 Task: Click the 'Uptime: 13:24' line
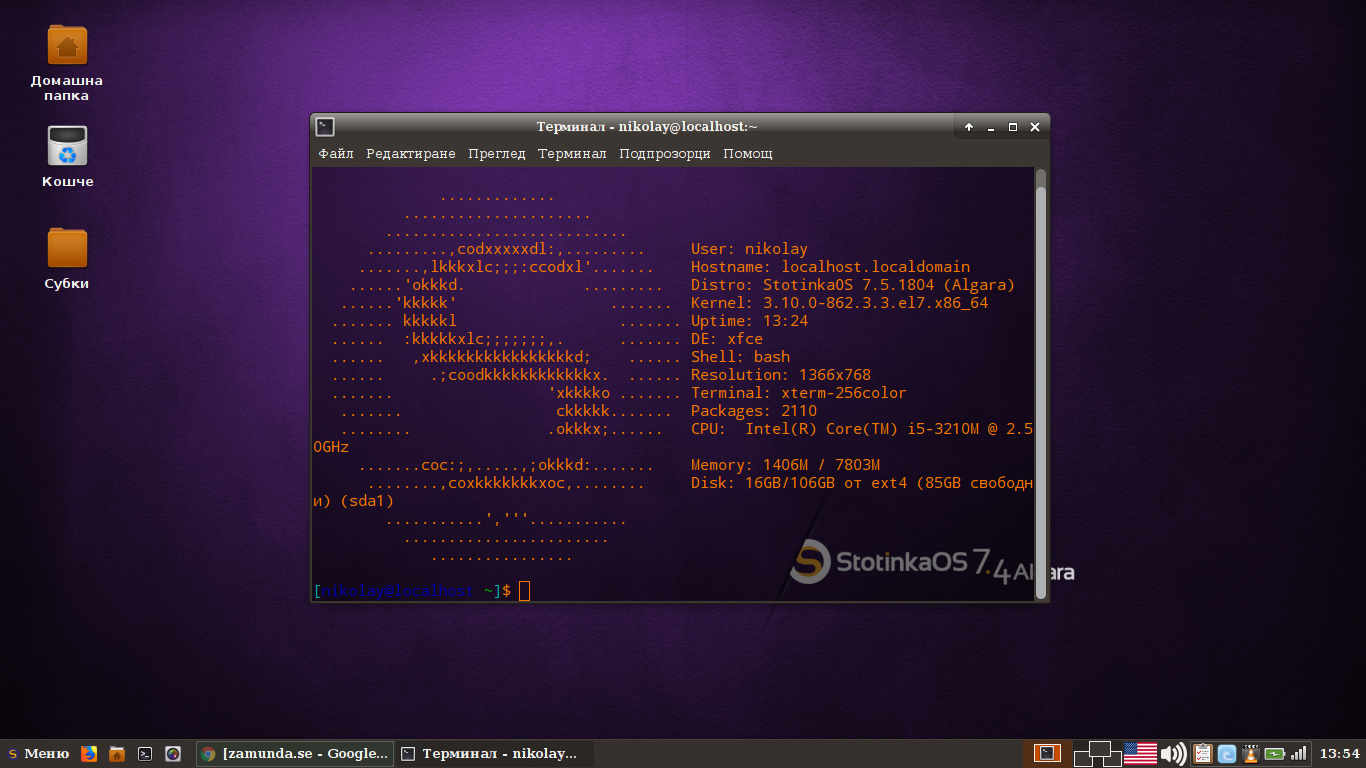tap(749, 321)
